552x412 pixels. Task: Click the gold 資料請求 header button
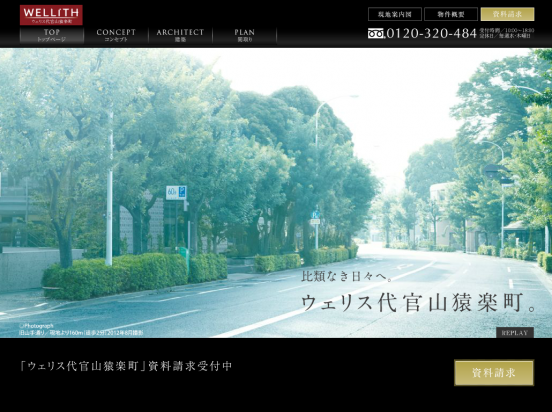507,14
